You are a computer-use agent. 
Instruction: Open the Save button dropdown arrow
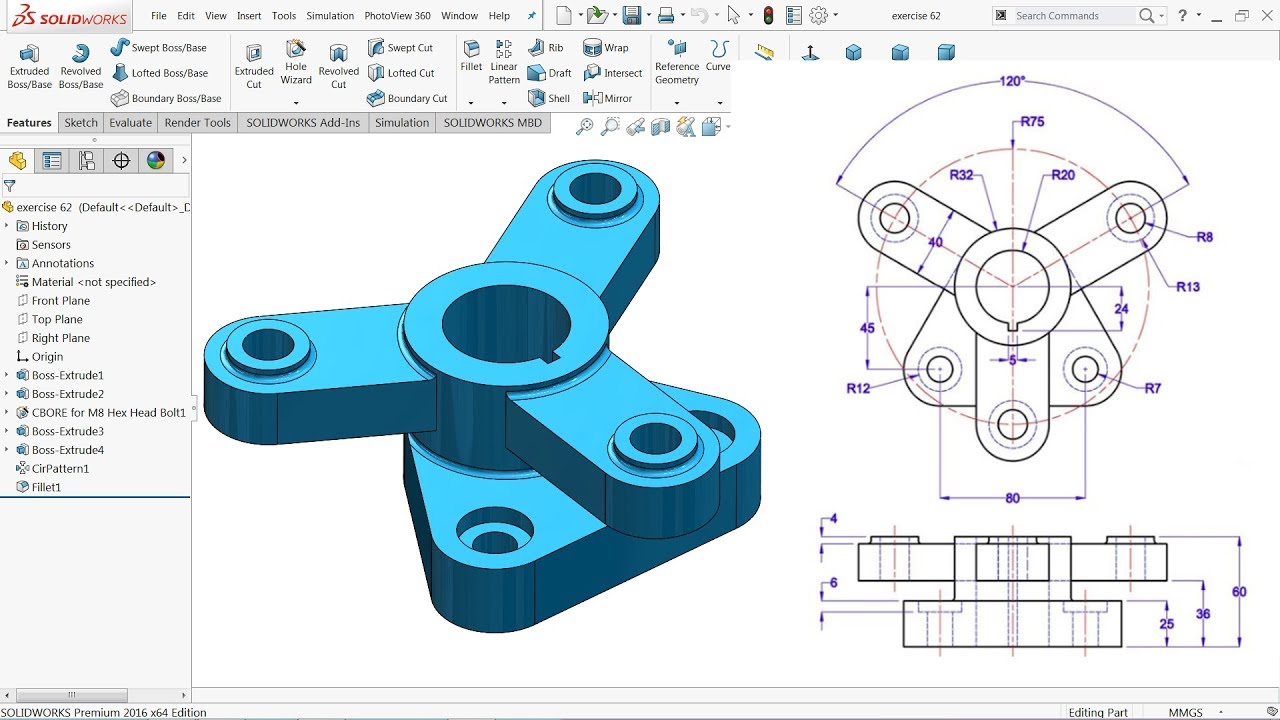click(648, 16)
